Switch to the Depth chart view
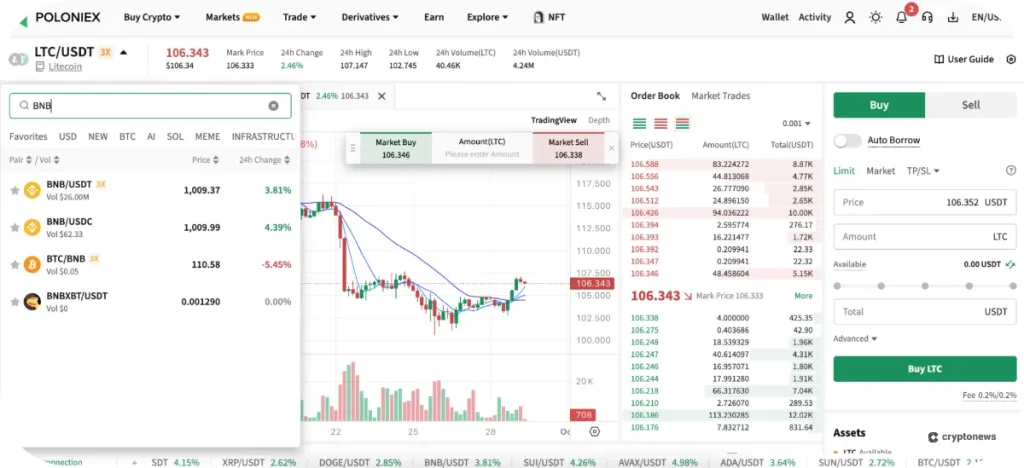Viewport: 1024px width, 468px height. pos(599,120)
